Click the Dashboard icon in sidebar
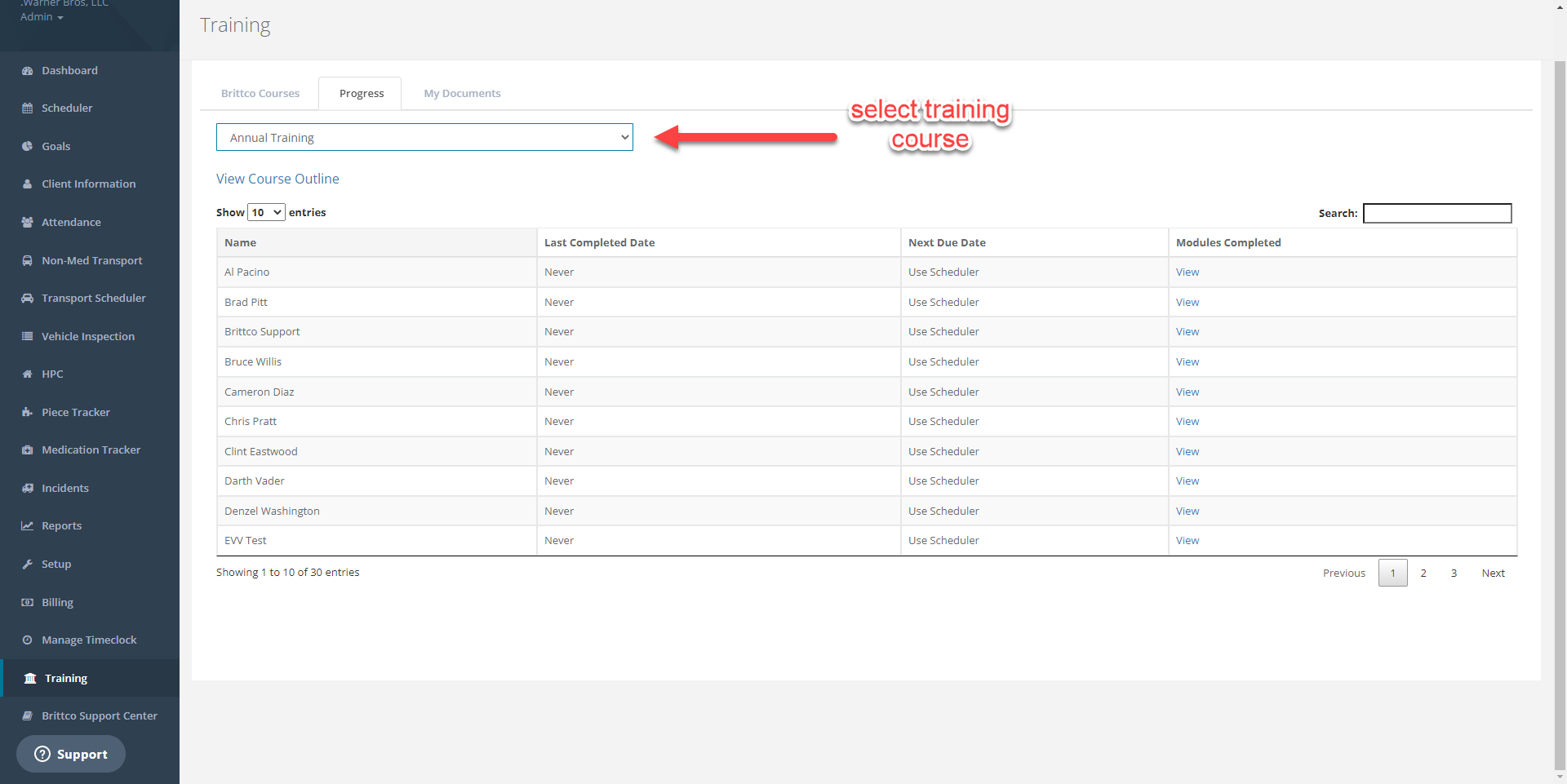The width and height of the screenshot is (1567, 784). [27, 71]
